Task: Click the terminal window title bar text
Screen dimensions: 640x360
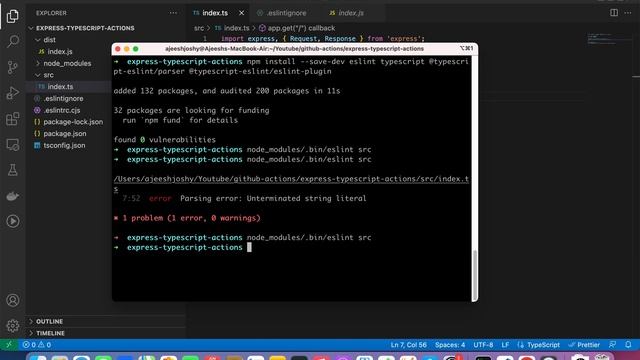Action: (x=294, y=49)
